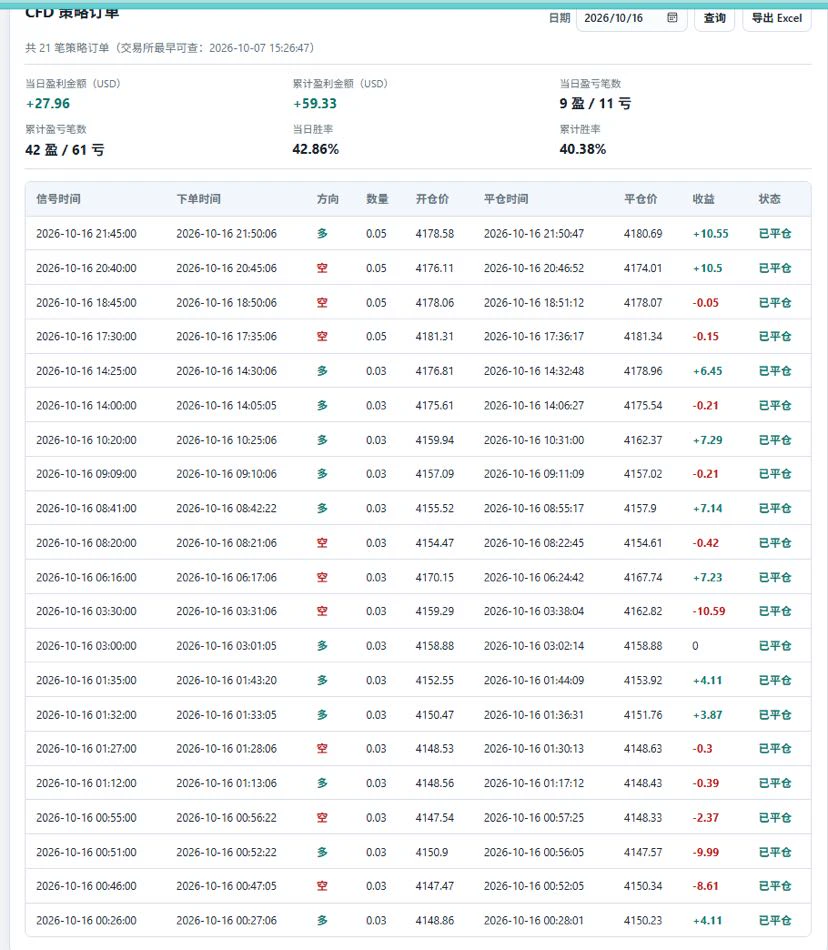Click the 已平仓 status in the 06:16:00 signal row
Screen dimensions: 828x950
pos(775,577)
